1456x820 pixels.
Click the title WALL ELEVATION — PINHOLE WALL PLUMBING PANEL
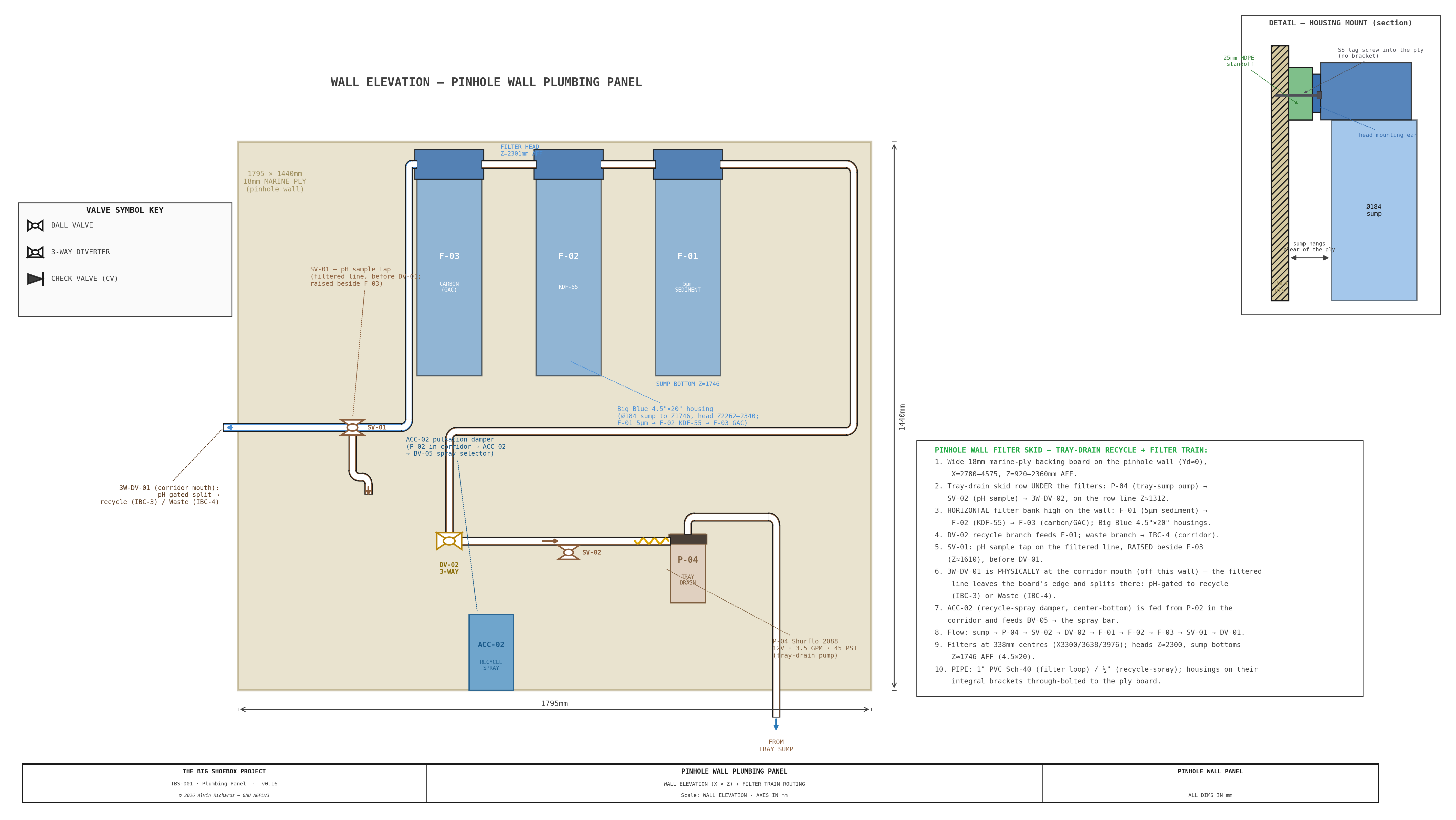(486, 82)
